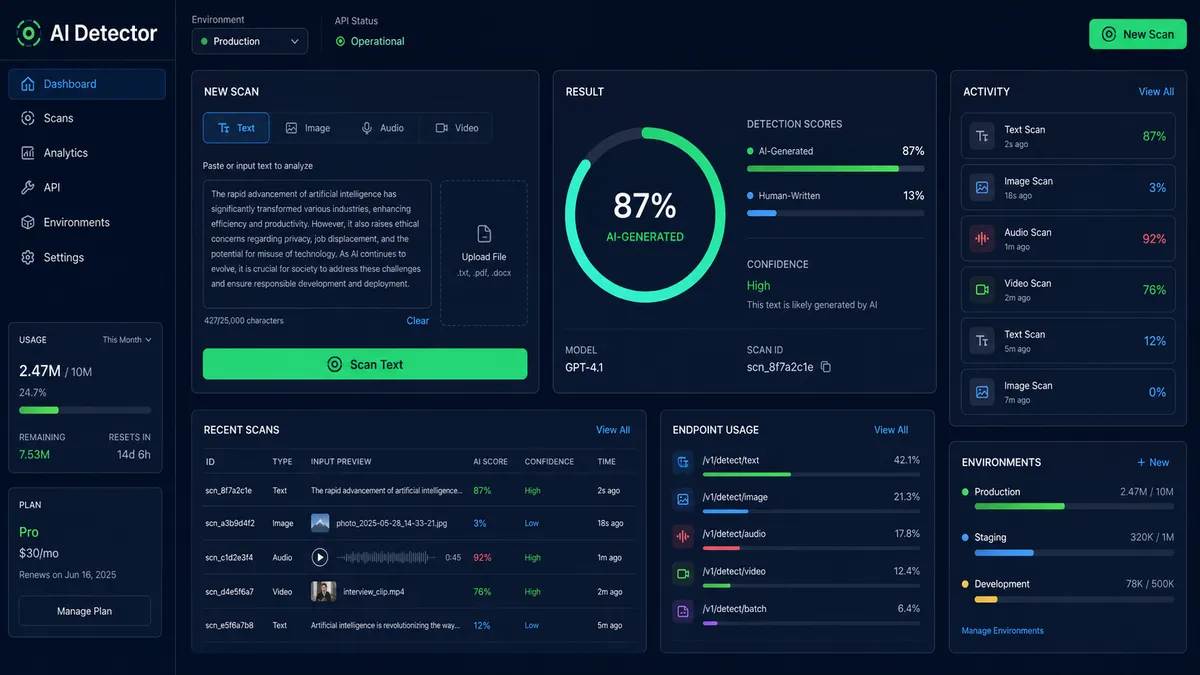The image size is (1200, 675).
Task: Open the Manage Environments link
Action: pos(1002,631)
